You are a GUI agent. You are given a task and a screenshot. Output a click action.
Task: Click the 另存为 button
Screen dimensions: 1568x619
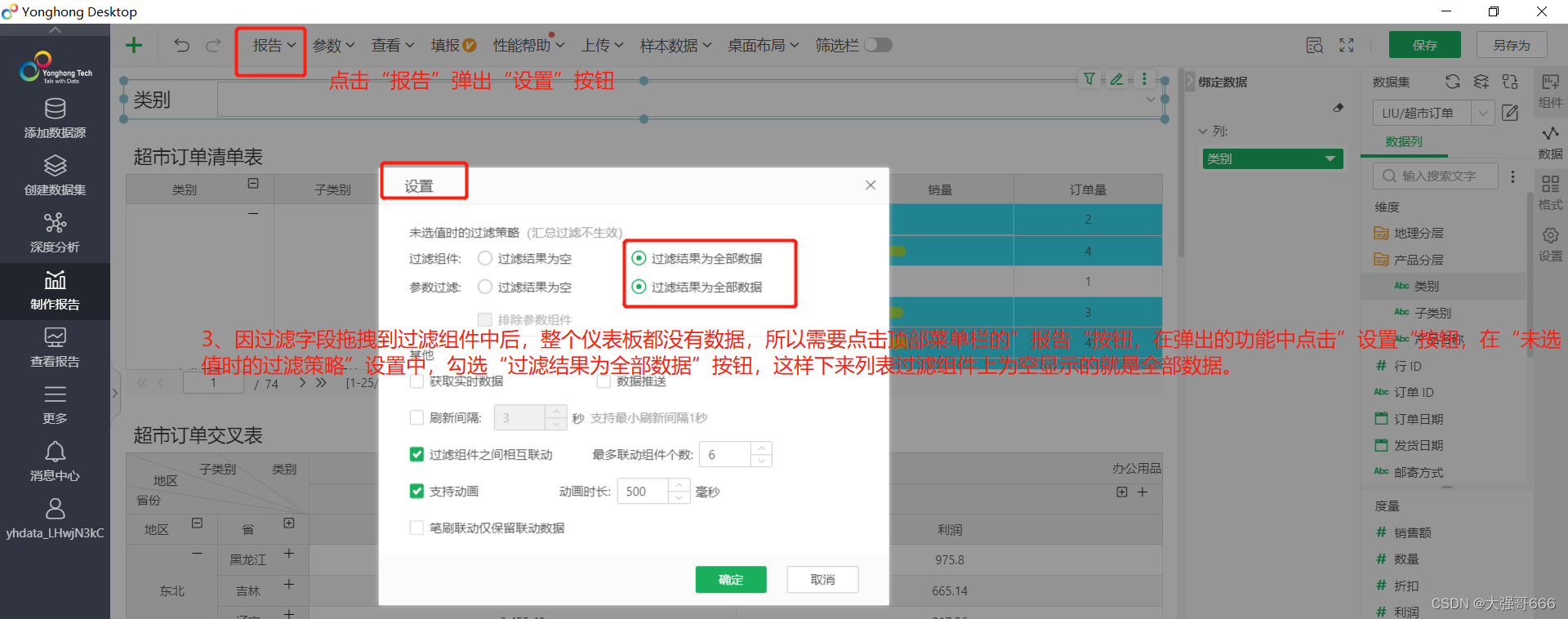coord(1512,45)
